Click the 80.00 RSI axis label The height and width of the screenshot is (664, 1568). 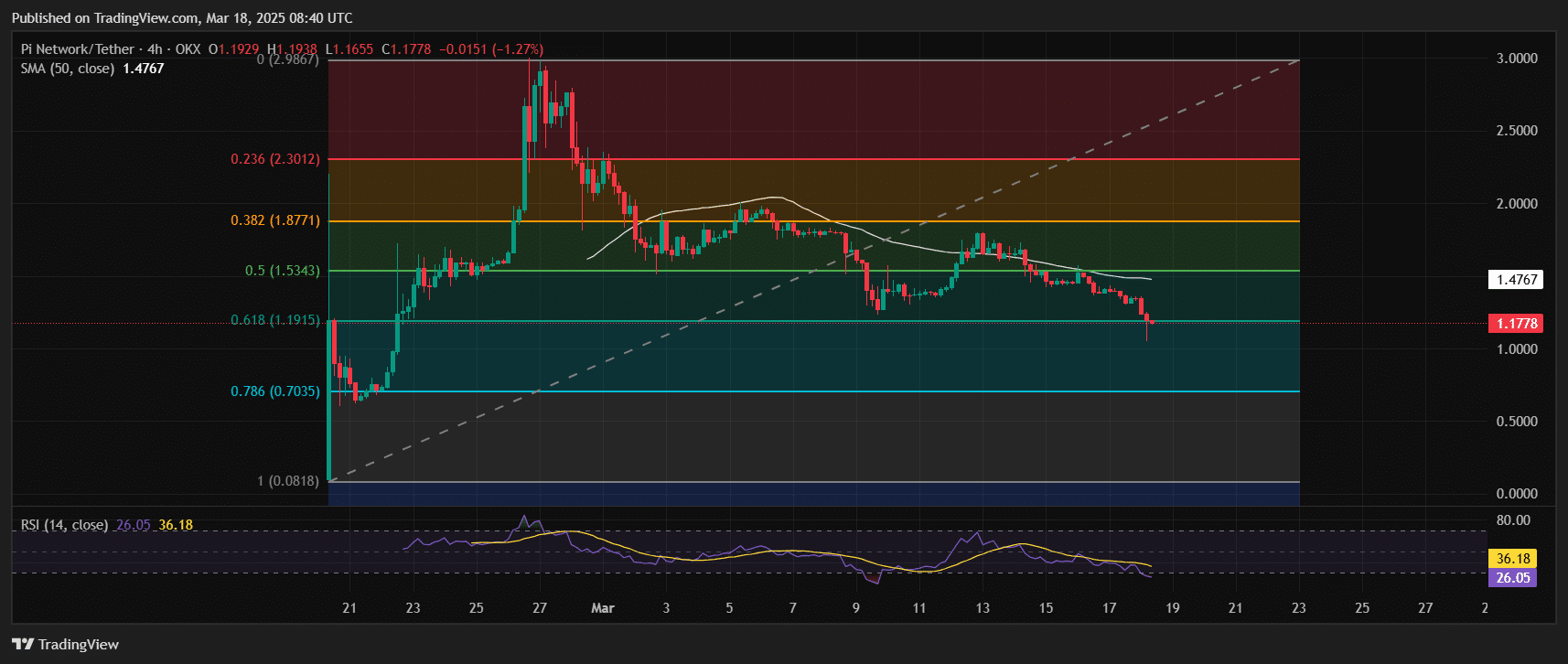(1513, 520)
